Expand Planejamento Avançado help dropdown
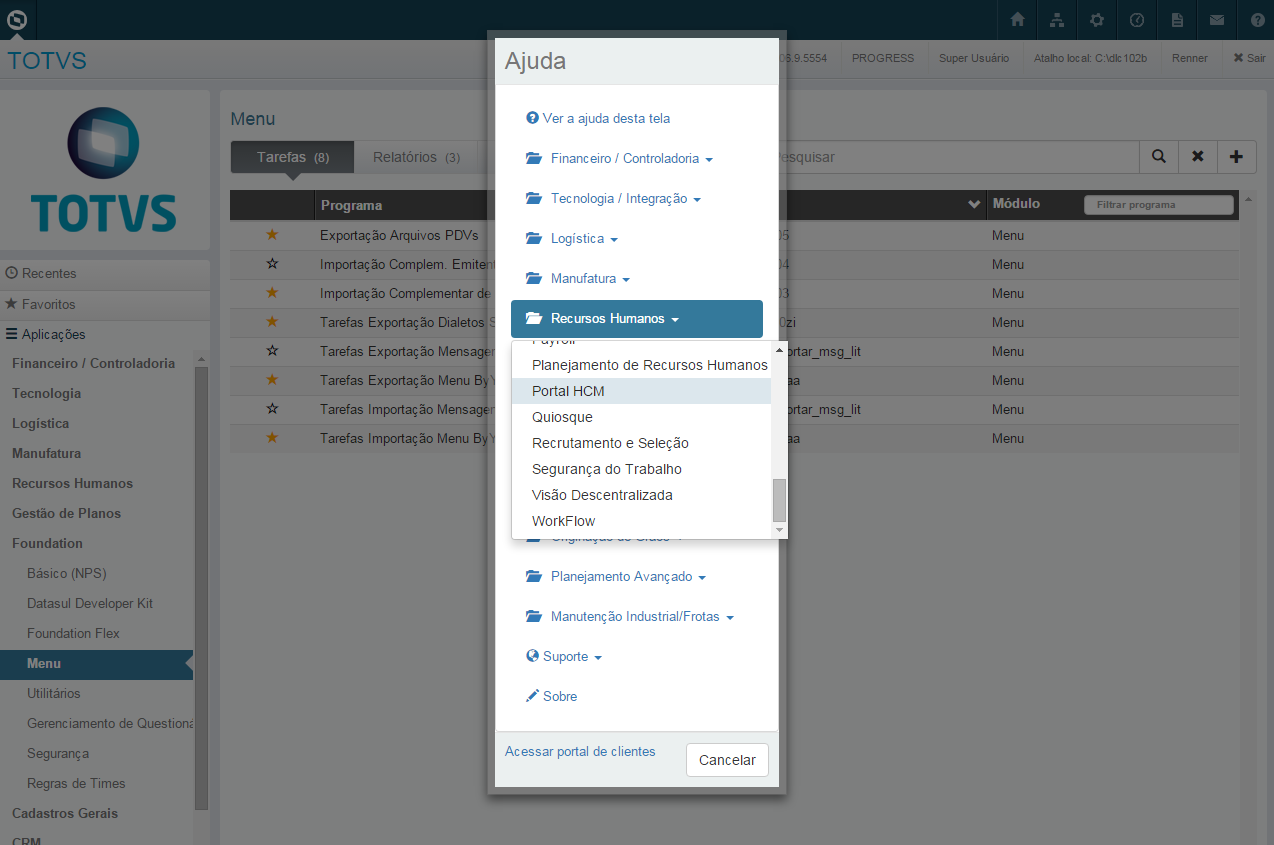The height and width of the screenshot is (845, 1274). pos(616,576)
